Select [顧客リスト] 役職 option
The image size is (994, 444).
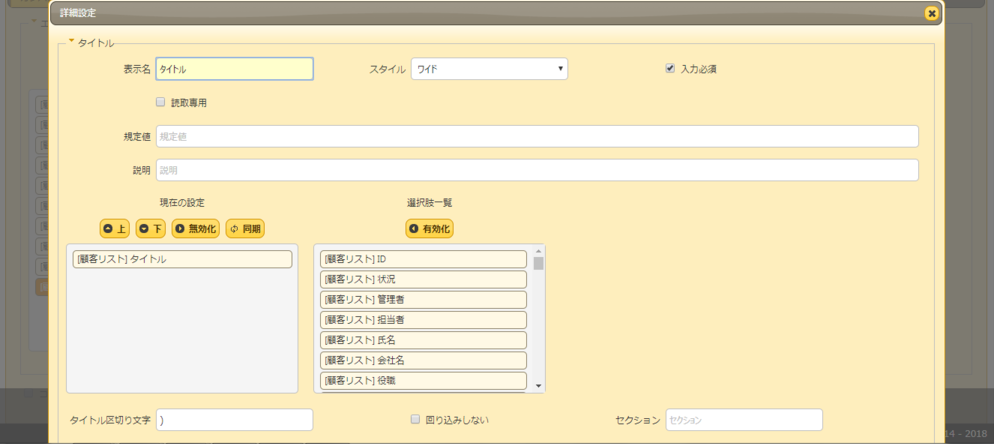424,381
